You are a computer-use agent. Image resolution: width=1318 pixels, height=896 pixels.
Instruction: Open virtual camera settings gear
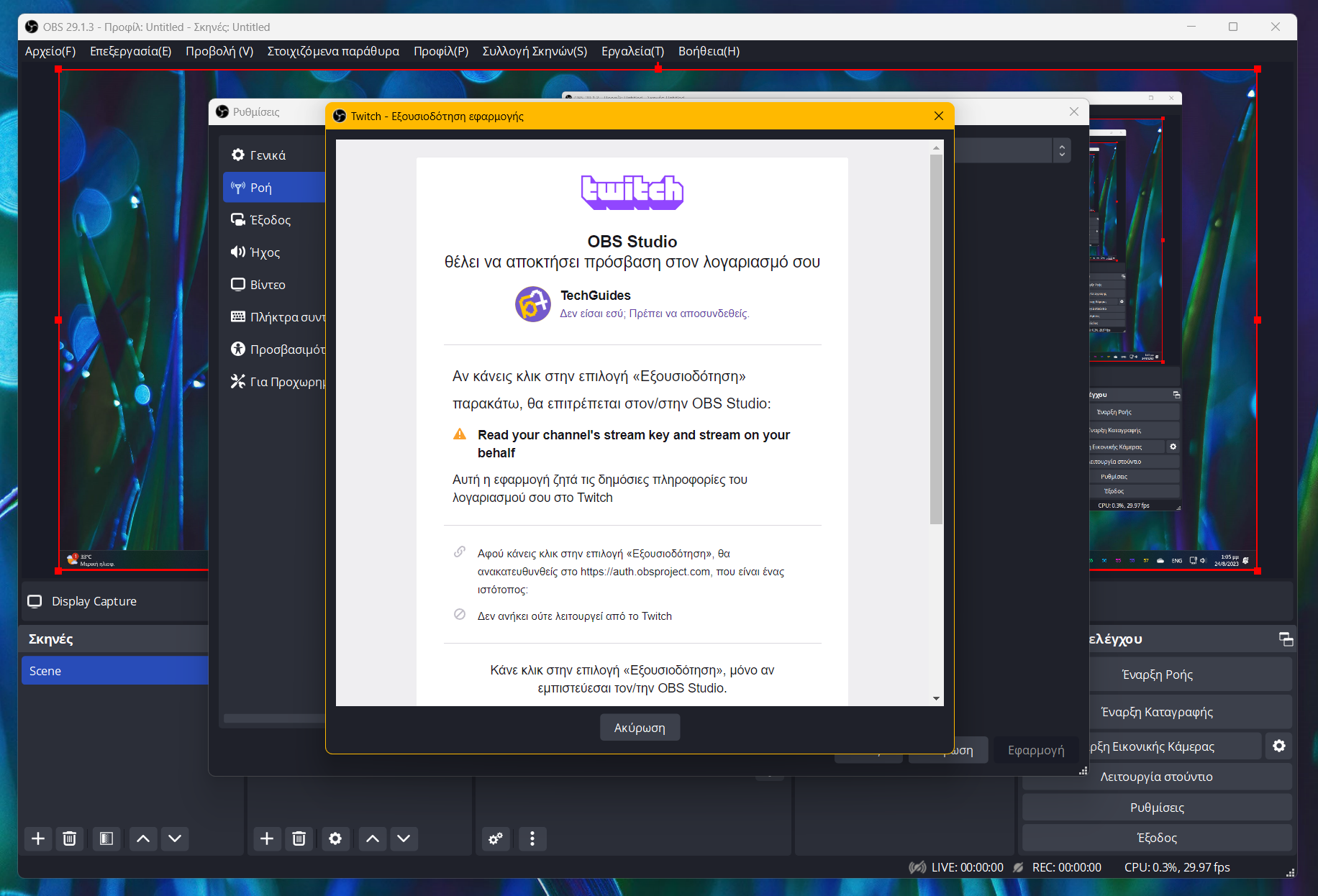(x=1279, y=746)
